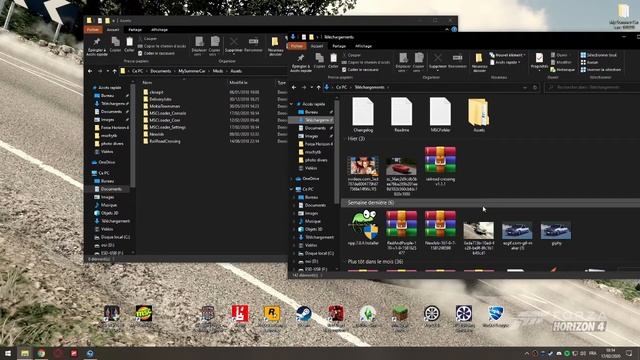The height and width of the screenshot is (360, 640).
Task: Open Propriétés in the Téléchargements ribbon
Action: 539,61
